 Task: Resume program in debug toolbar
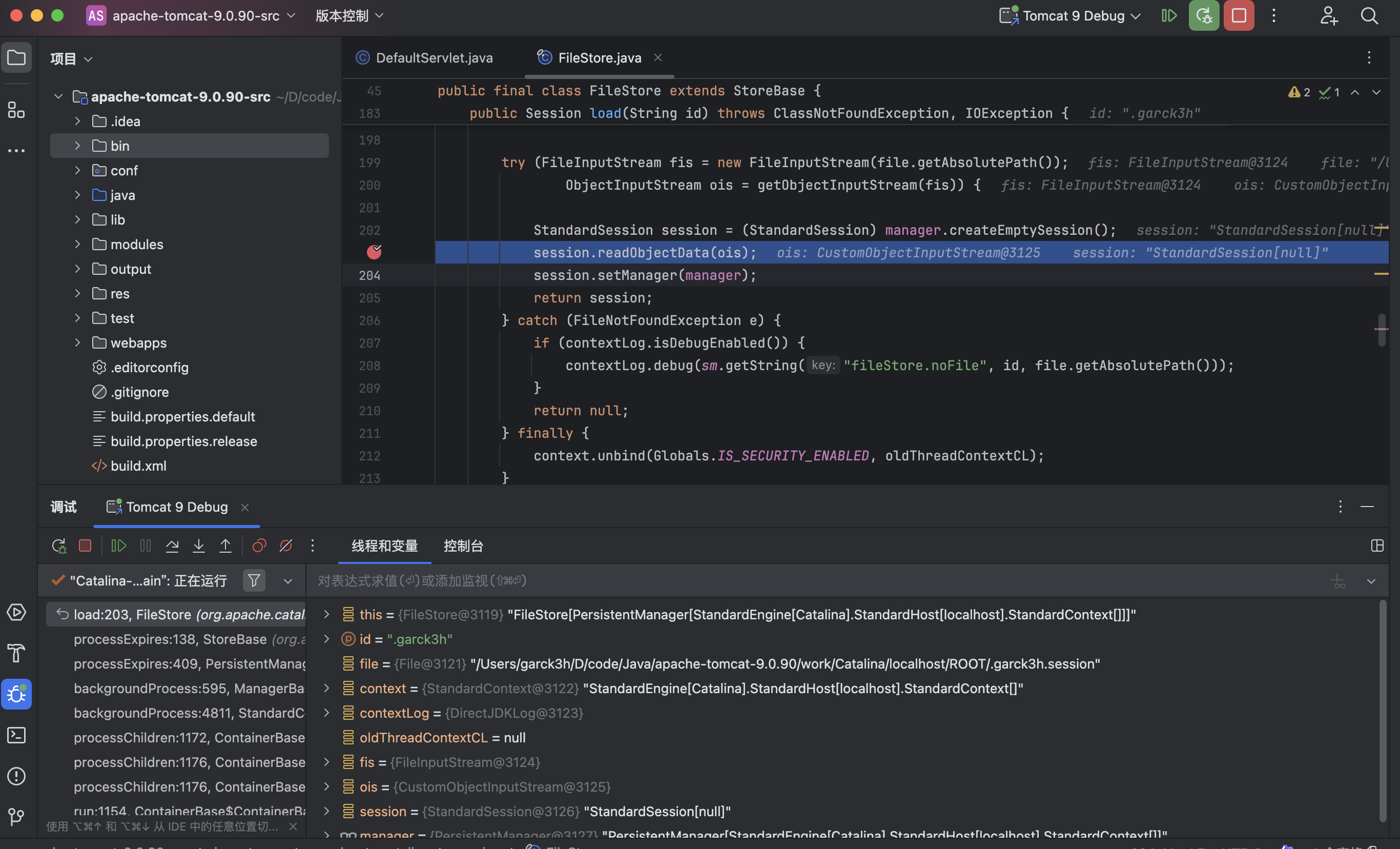pos(118,546)
